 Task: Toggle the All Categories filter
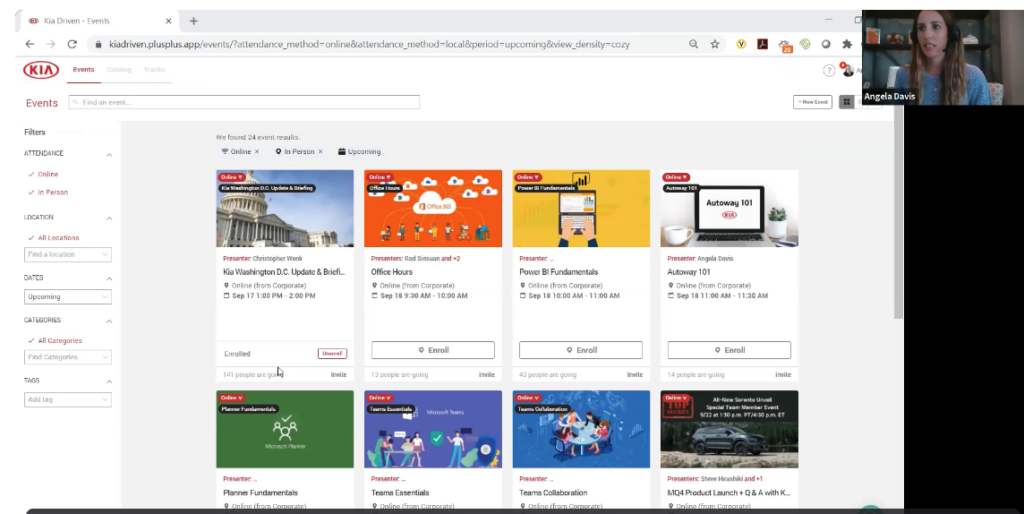pyautogui.click(x=55, y=340)
